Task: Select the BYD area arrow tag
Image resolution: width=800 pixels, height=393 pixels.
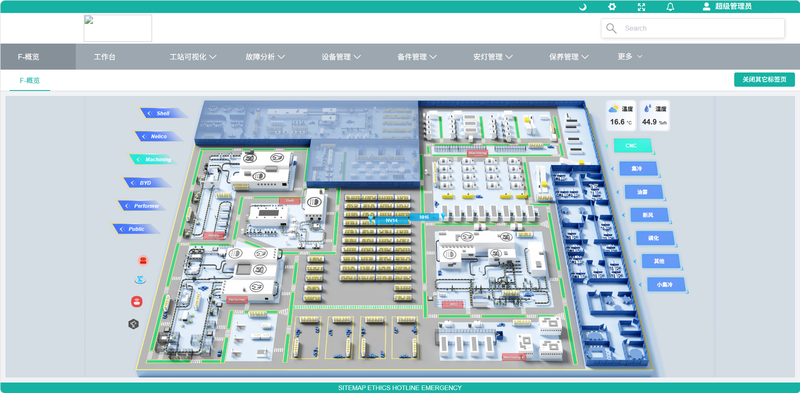Action: pos(147,183)
